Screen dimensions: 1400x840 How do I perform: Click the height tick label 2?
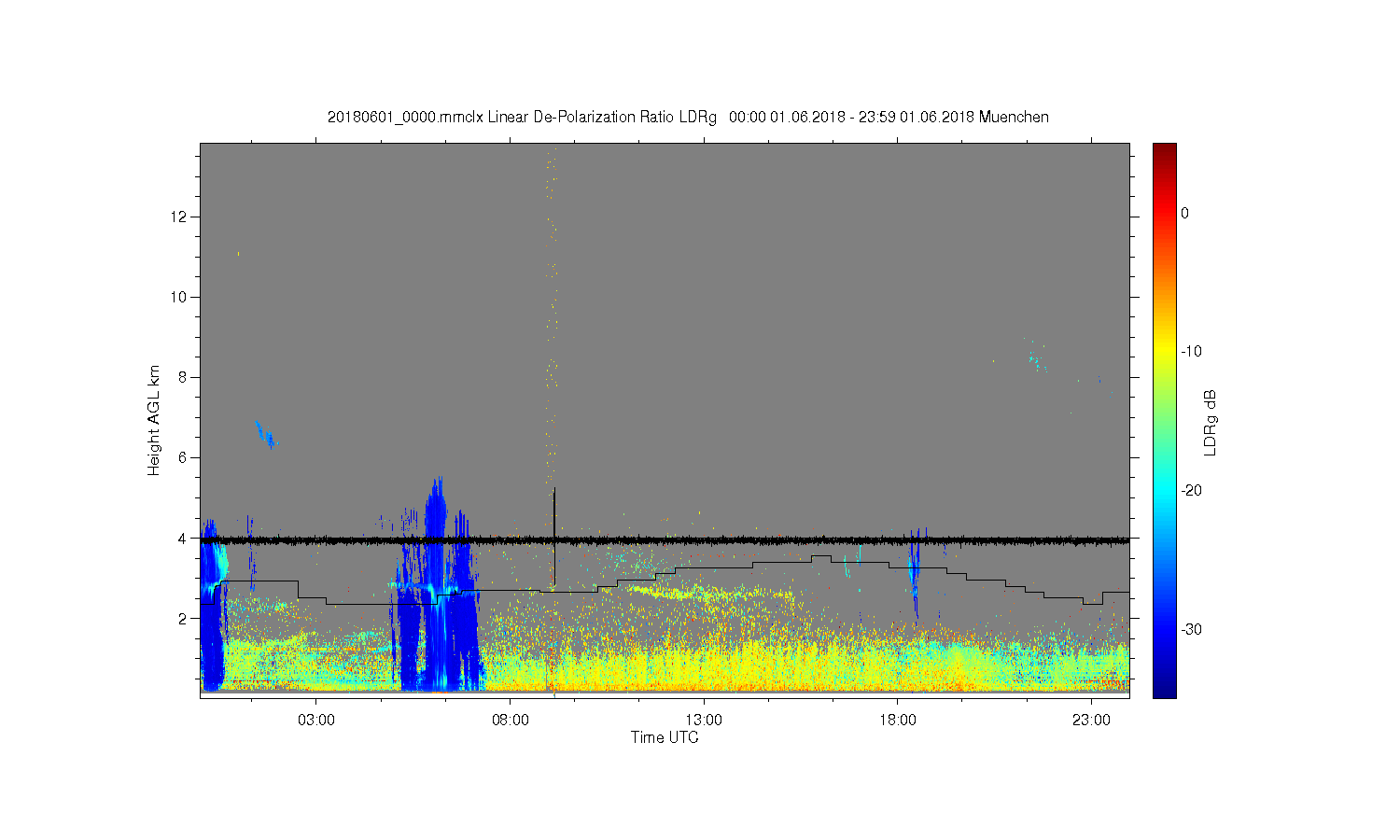pyautogui.click(x=183, y=618)
